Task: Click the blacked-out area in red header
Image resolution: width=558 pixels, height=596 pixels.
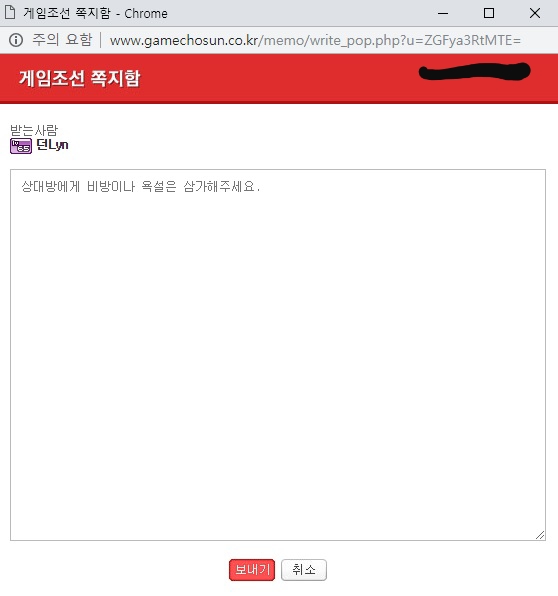Action: (x=474, y=71)
